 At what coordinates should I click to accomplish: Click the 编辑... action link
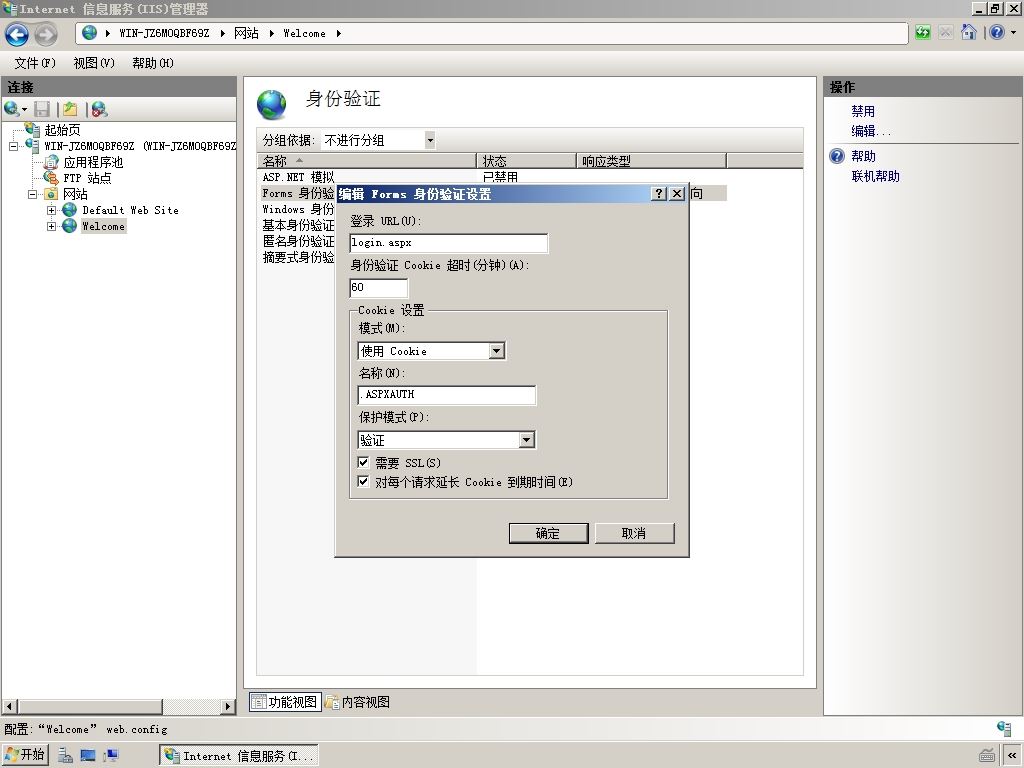click(871, 131)
